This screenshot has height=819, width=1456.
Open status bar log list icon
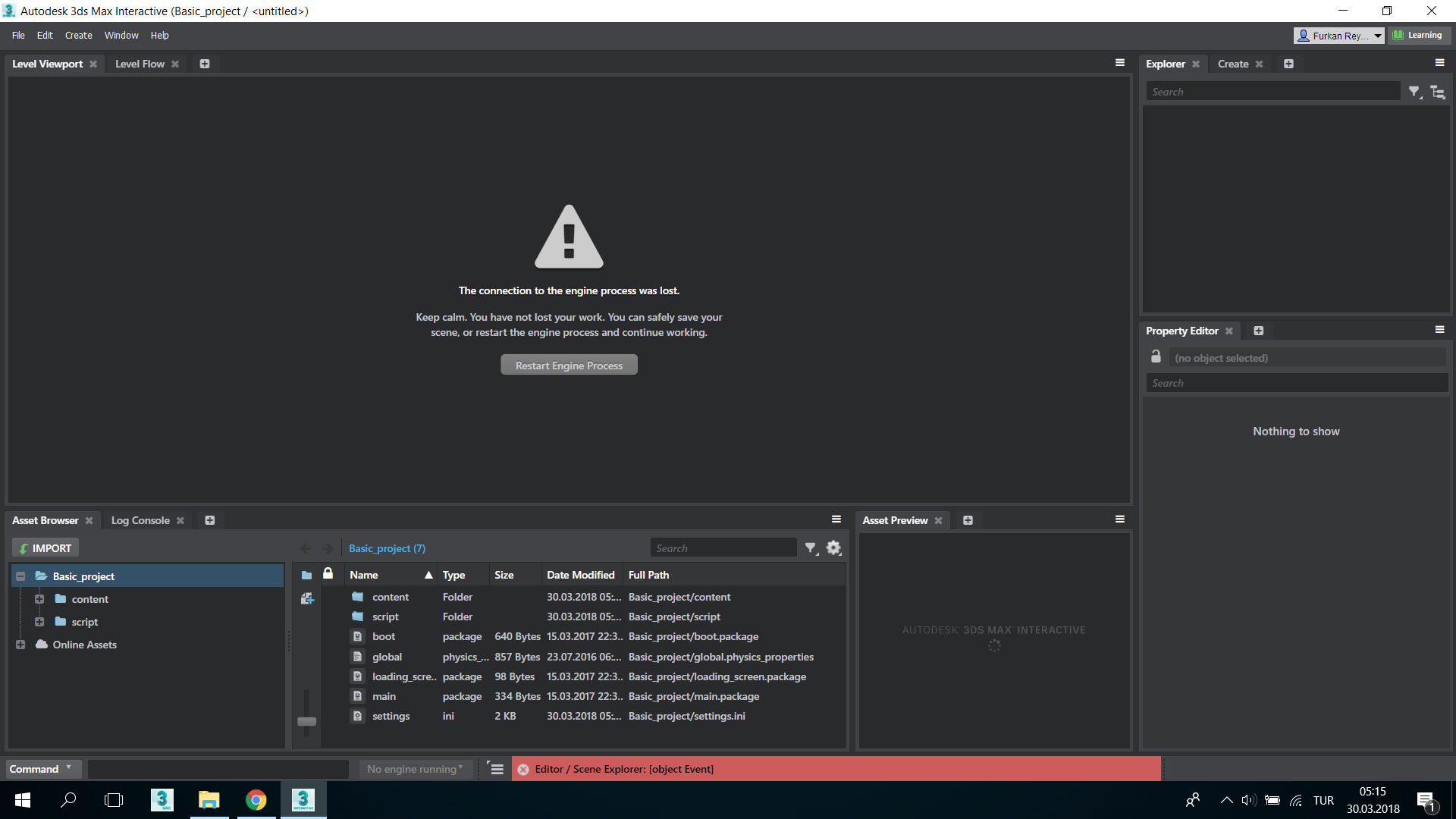(x=497, y=769)
